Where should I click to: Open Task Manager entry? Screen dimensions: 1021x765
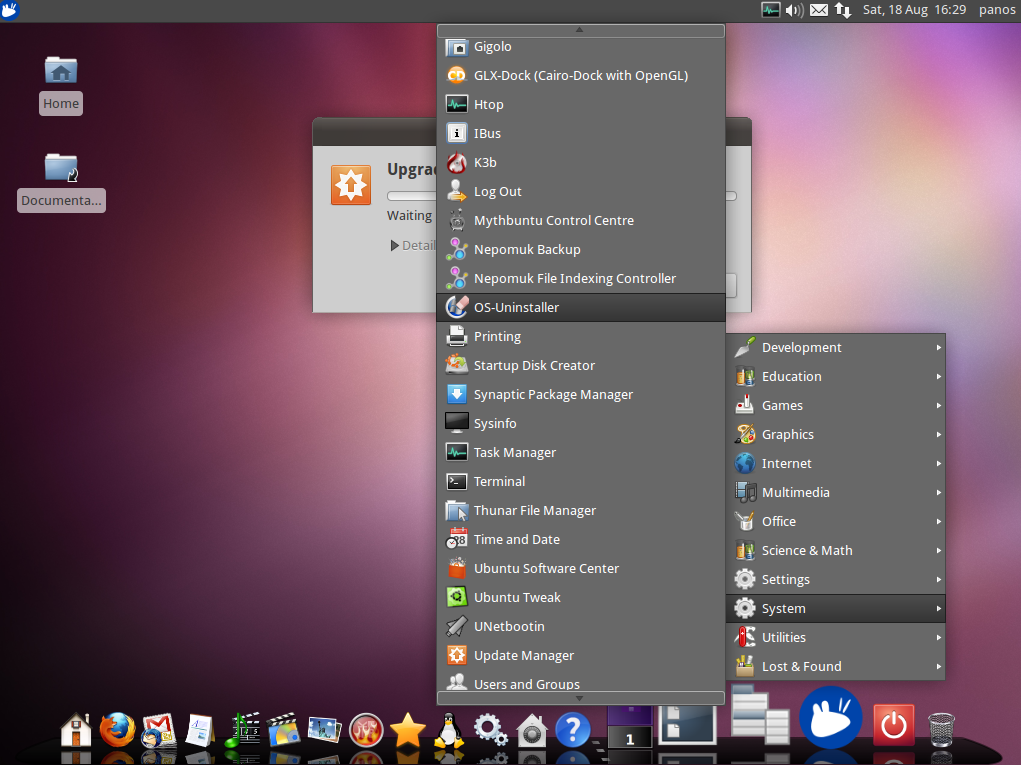581,452
